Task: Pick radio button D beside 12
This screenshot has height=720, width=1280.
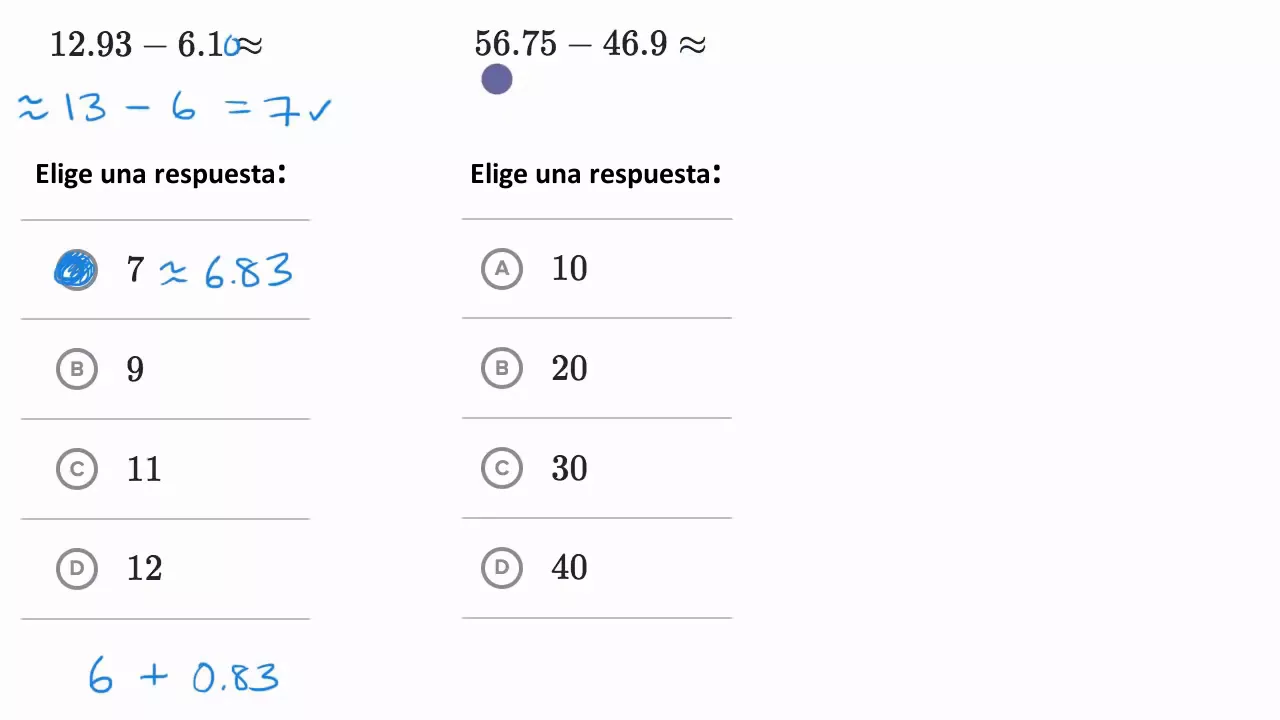Action: point(77,569)
